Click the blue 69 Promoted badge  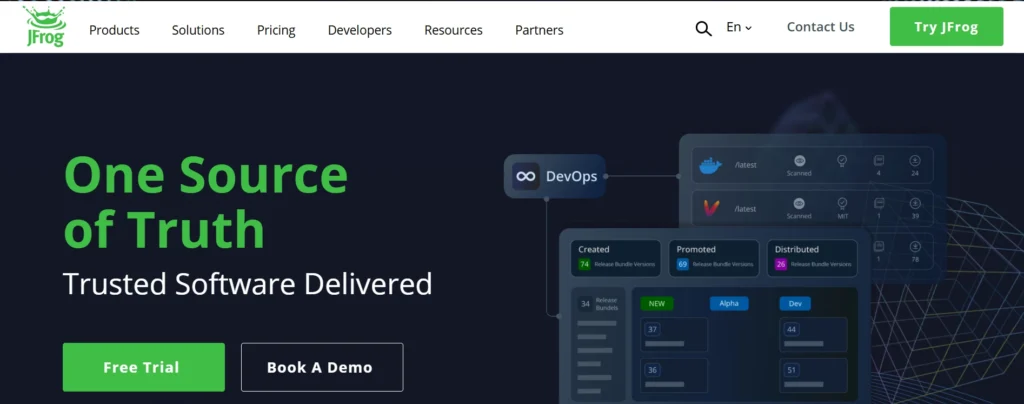[x=682, y=264]
